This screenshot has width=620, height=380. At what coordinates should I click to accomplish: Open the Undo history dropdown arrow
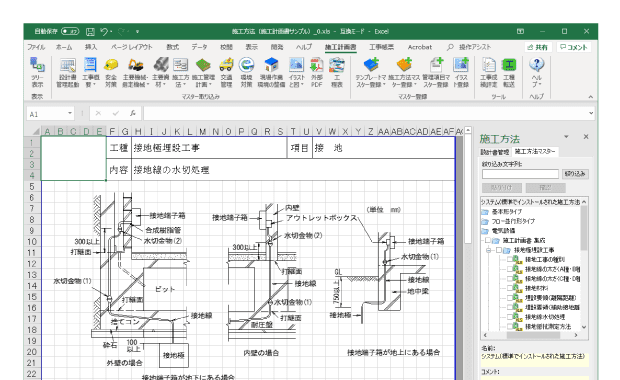(111, 32)
